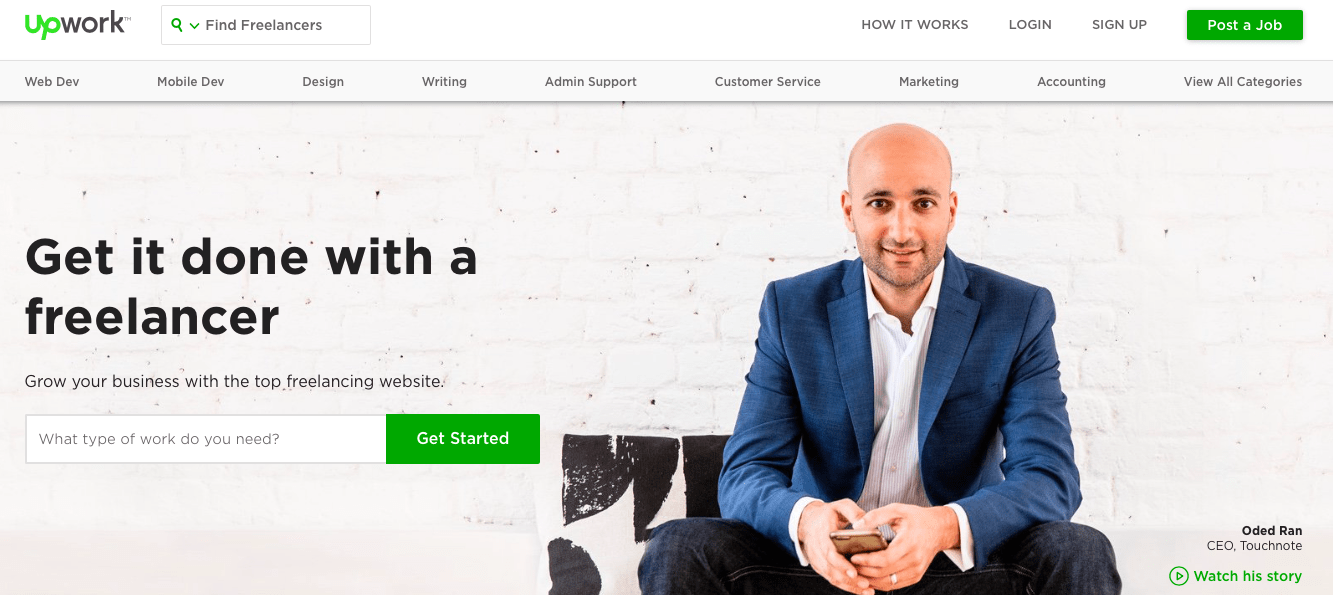Click the play icon beside Watch his story

1179,576
